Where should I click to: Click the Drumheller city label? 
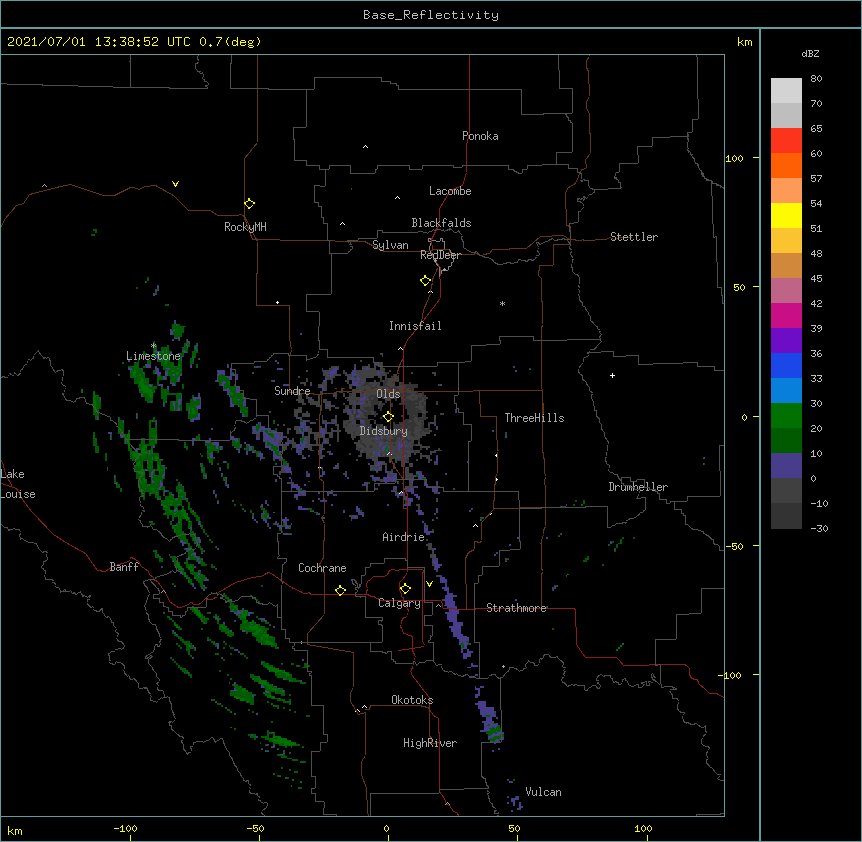point(638,487)
